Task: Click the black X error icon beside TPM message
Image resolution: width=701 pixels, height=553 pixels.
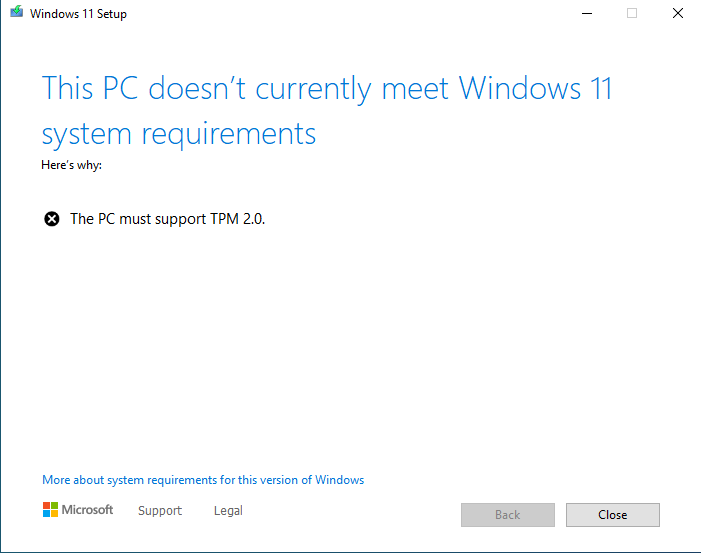Action: [x=51, y=219]
